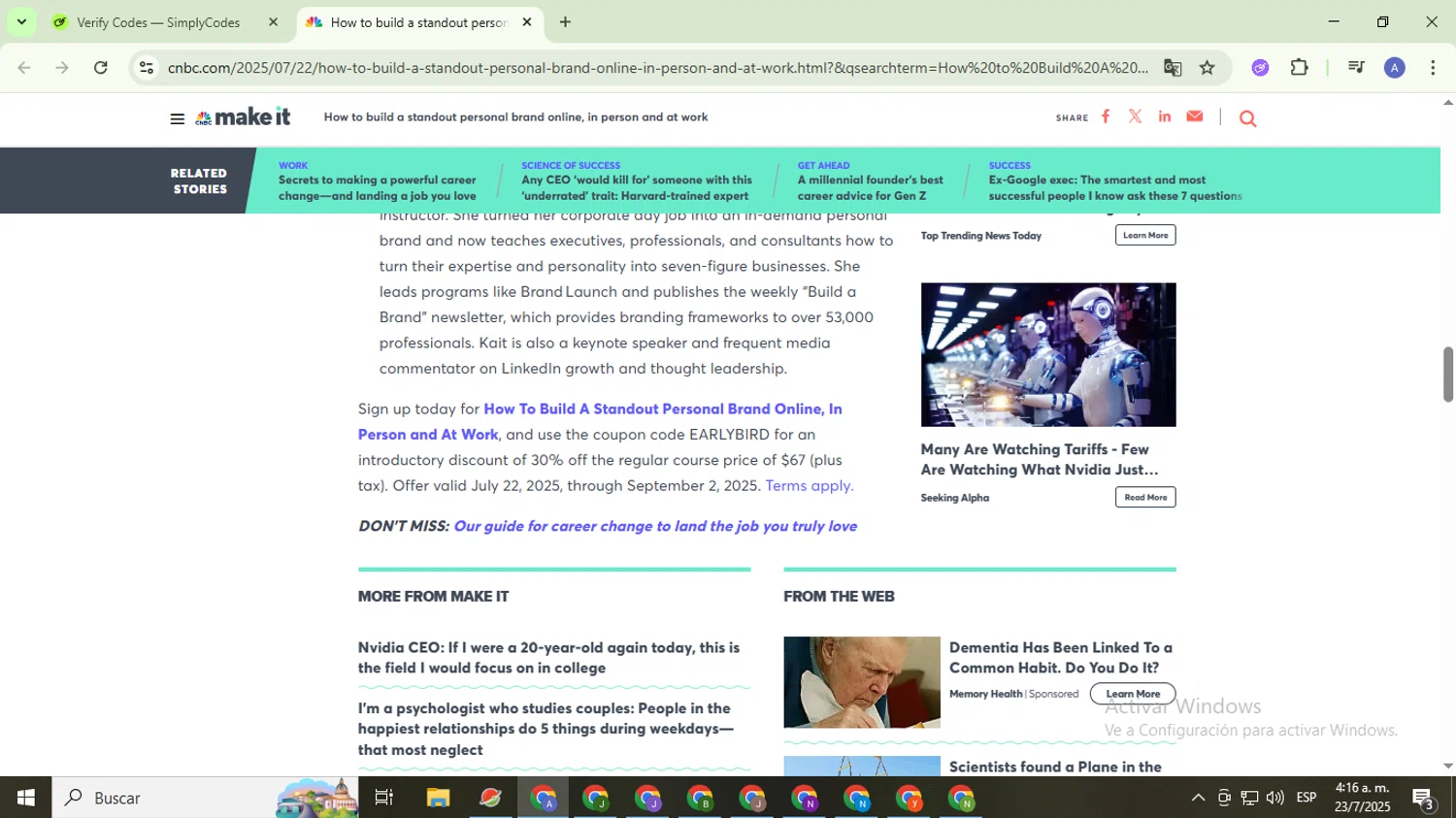Viewport: 1456px width, 818px height.
Task: Open the site search magnifier
Action: (1248, 118)
